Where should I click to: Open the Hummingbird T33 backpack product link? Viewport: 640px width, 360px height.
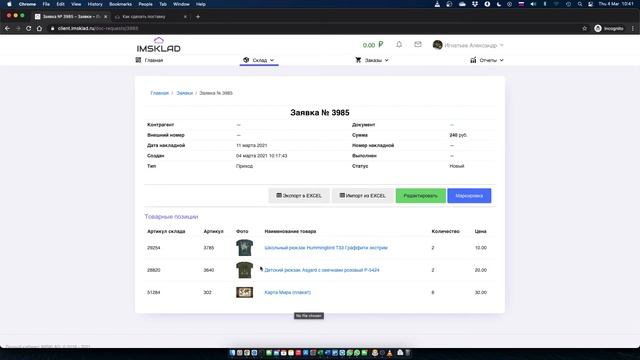[x=326, y=248]
